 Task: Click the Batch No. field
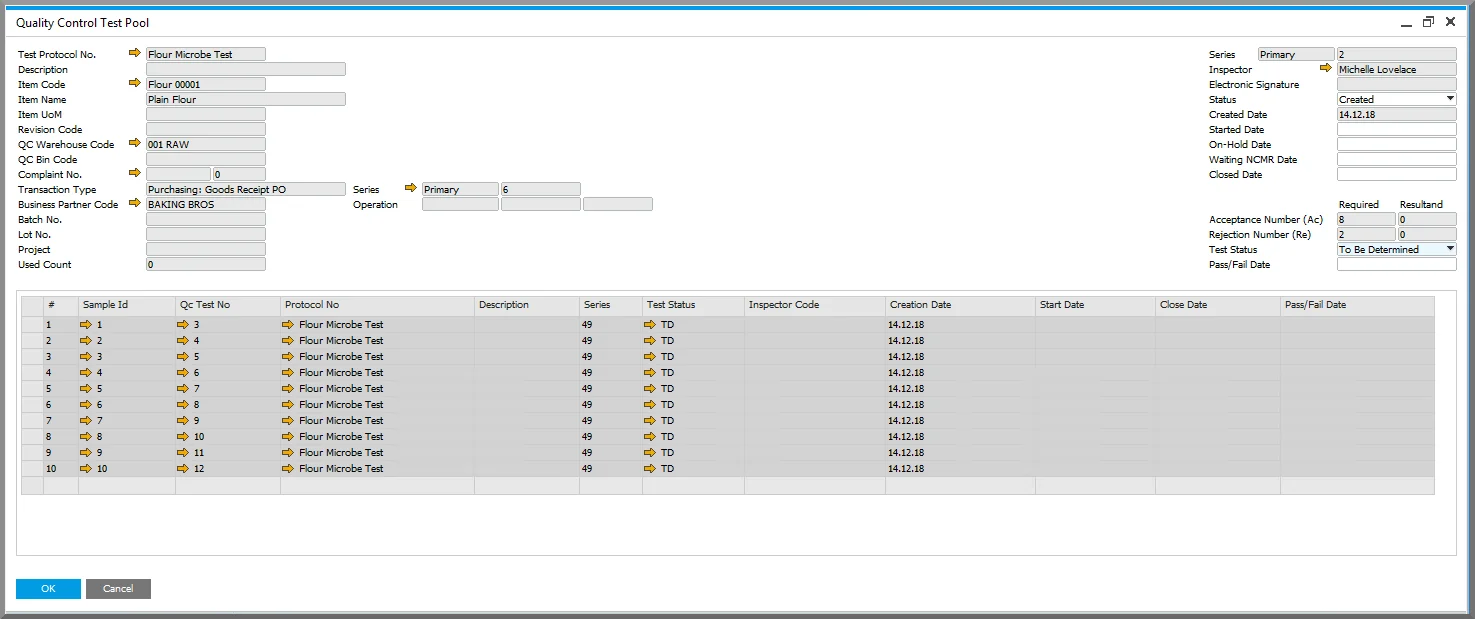tap(206, 219)
